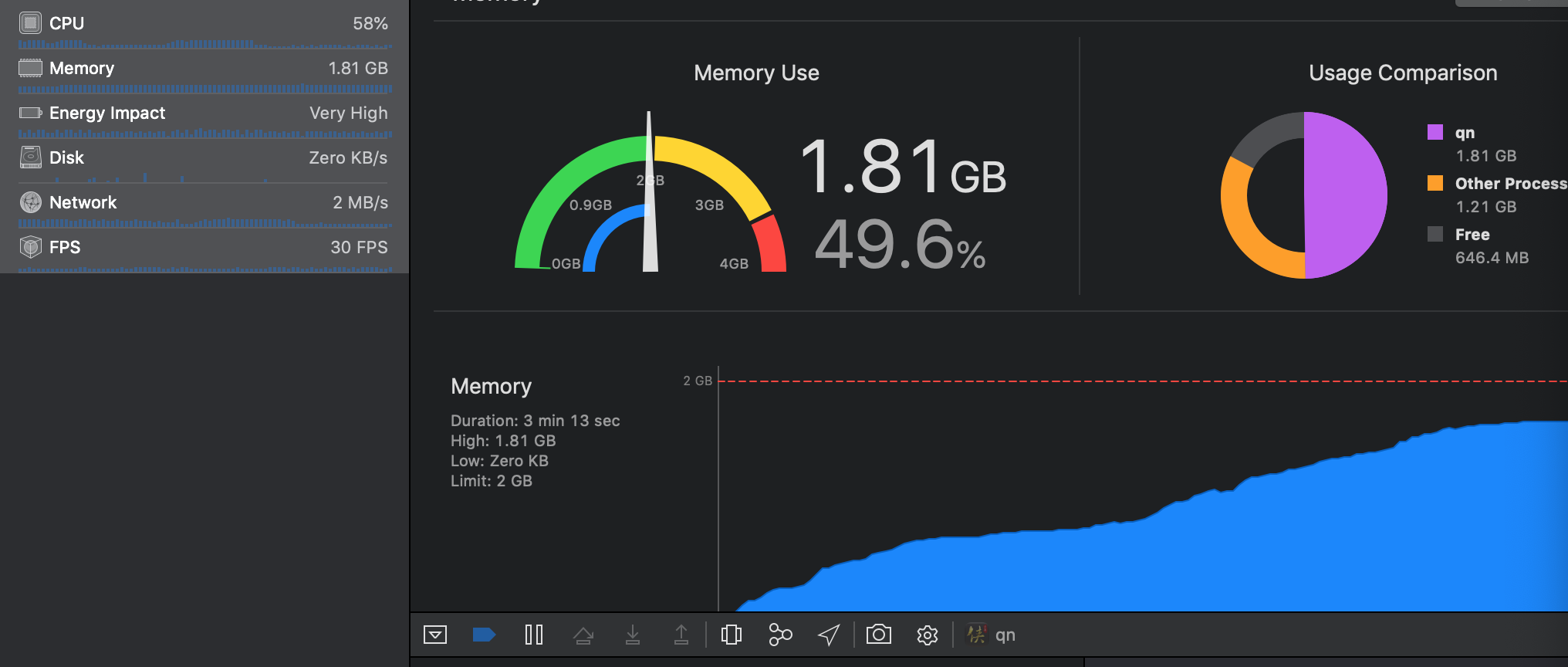Click the "Free" legend label
This screenshot has width=1568, height=667.
[1472, 235]
